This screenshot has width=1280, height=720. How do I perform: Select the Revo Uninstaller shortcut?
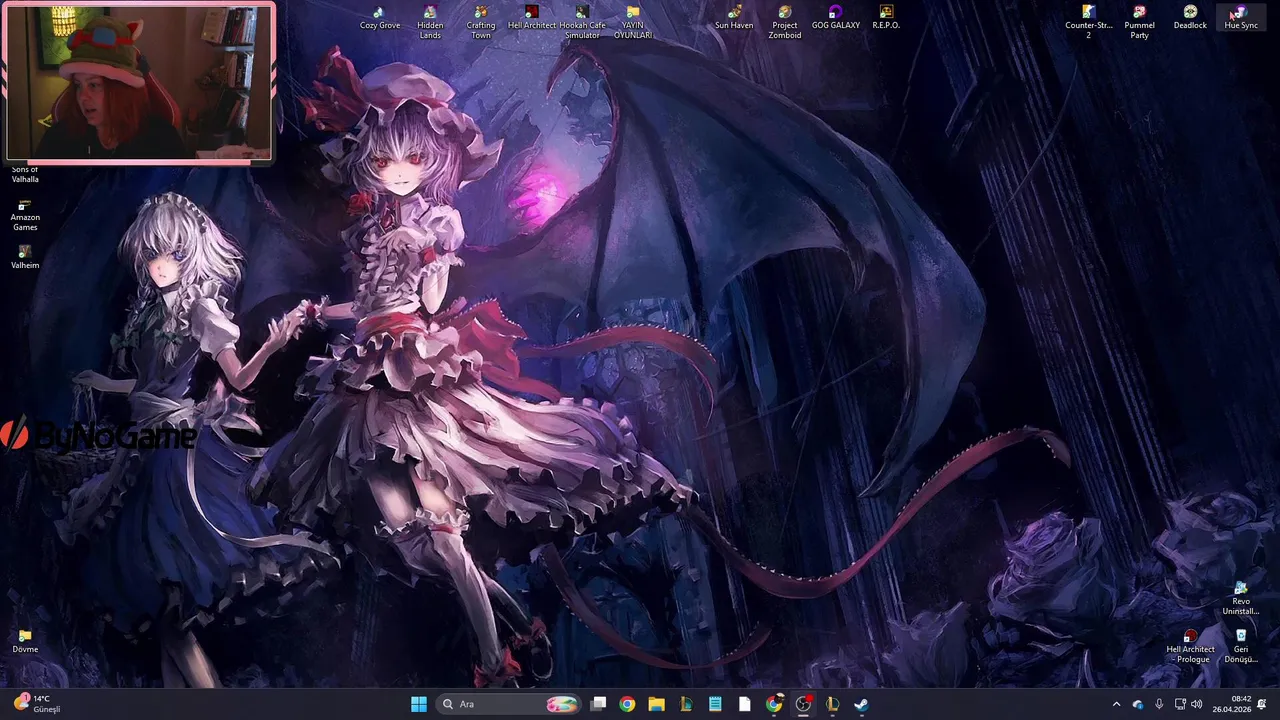click(1241, 599)
